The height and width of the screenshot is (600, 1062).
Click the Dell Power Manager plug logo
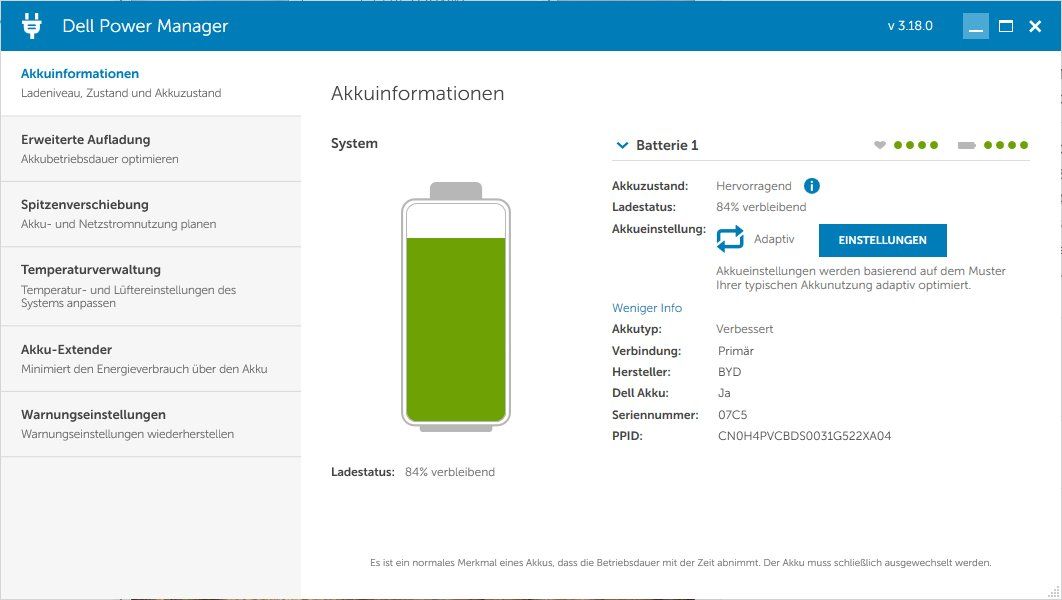click(32, 26)
